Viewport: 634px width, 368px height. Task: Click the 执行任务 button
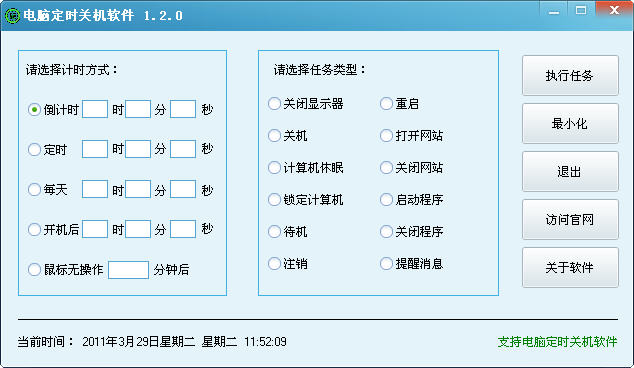click(x=570, y=76)
